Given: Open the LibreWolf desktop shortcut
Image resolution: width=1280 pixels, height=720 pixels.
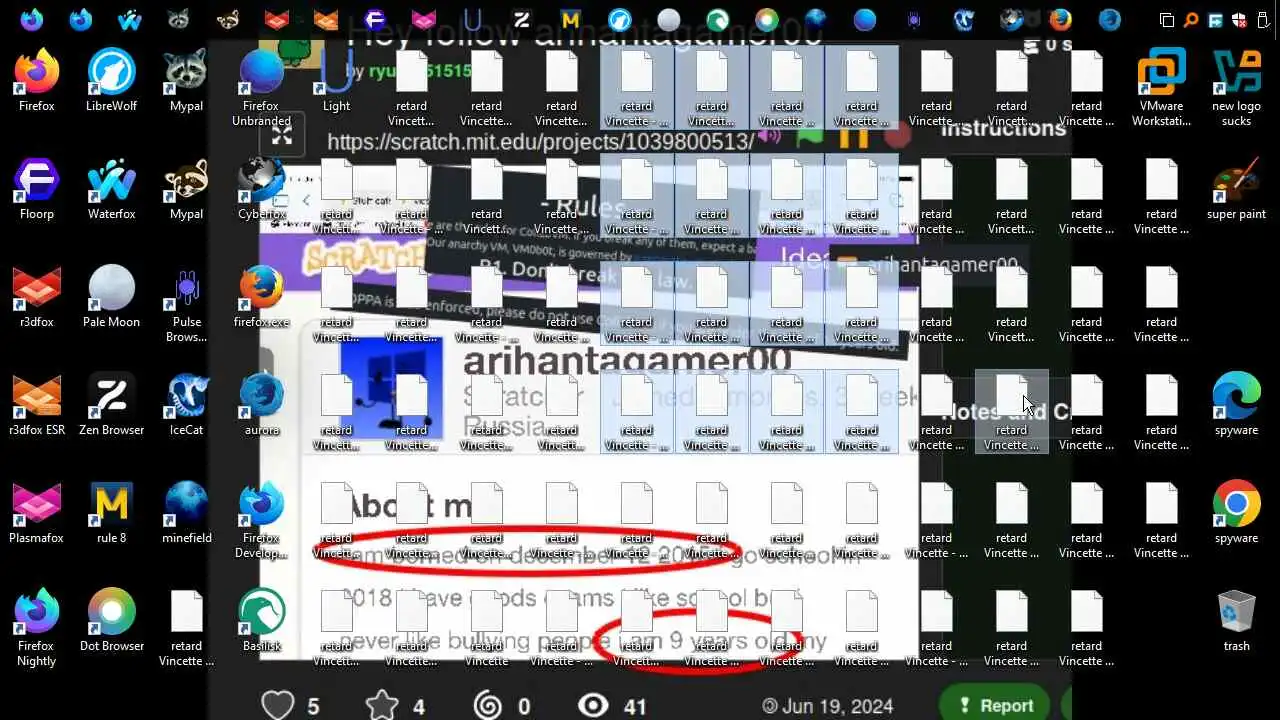Looking at the screenshot, I should pyautogui.click(x=111, y=80).
